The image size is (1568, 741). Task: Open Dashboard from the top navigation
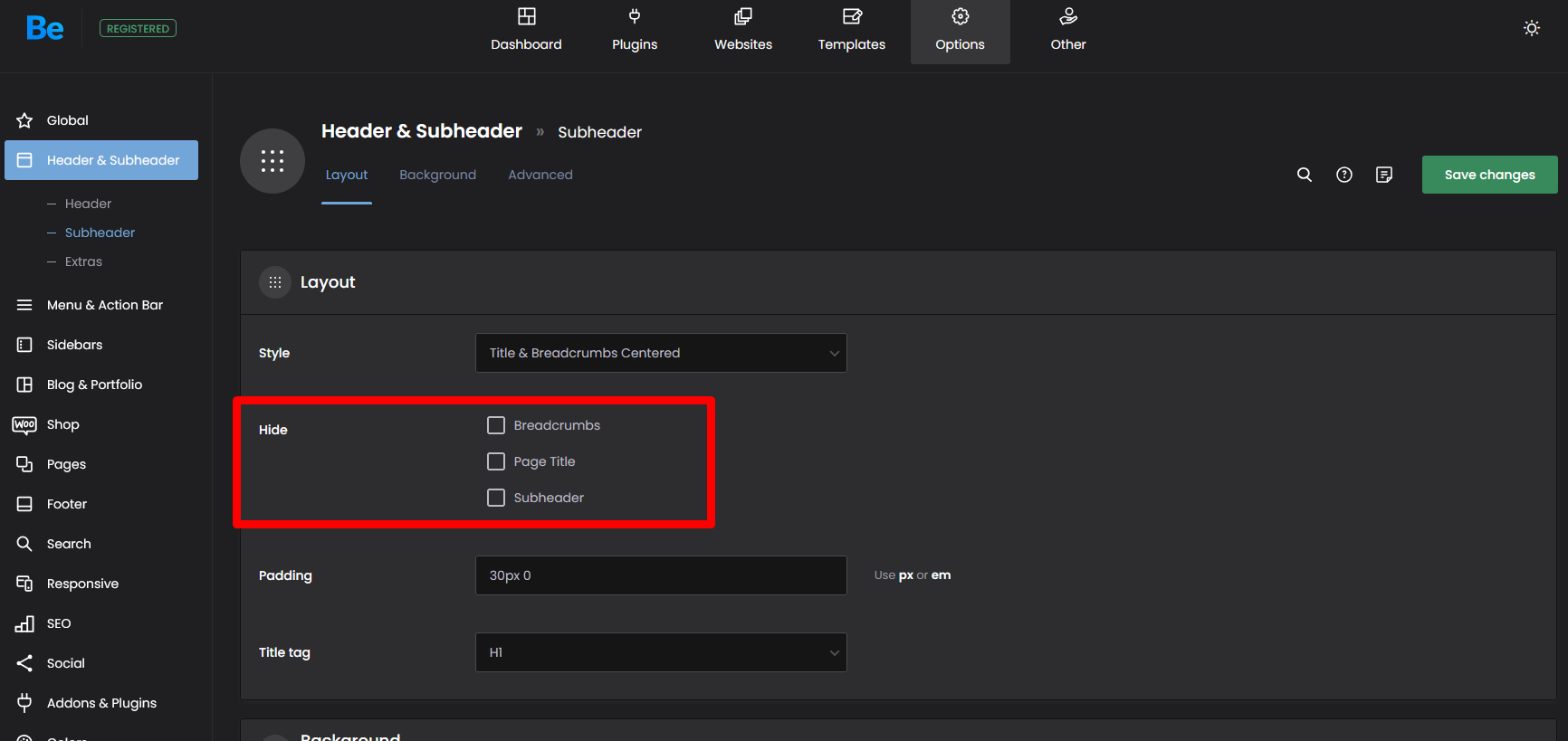pos(526,31)
